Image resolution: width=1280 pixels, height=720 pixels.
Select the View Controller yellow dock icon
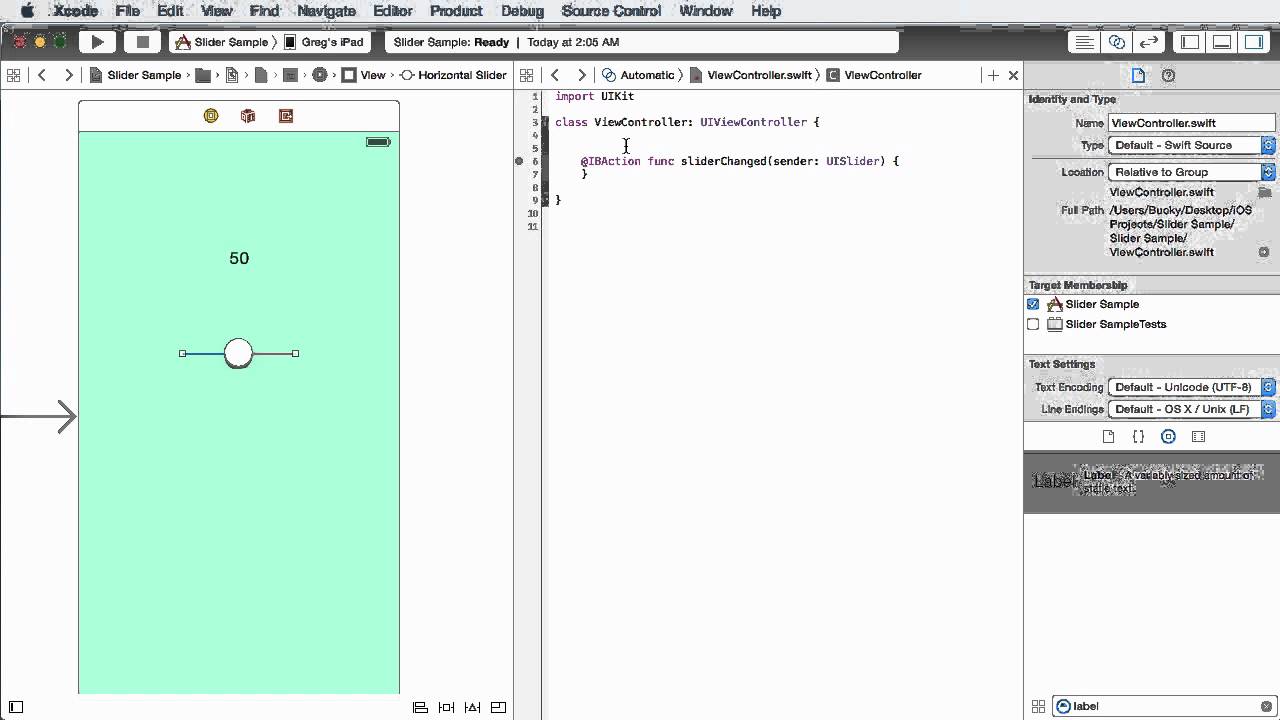[x=211, y=116]
